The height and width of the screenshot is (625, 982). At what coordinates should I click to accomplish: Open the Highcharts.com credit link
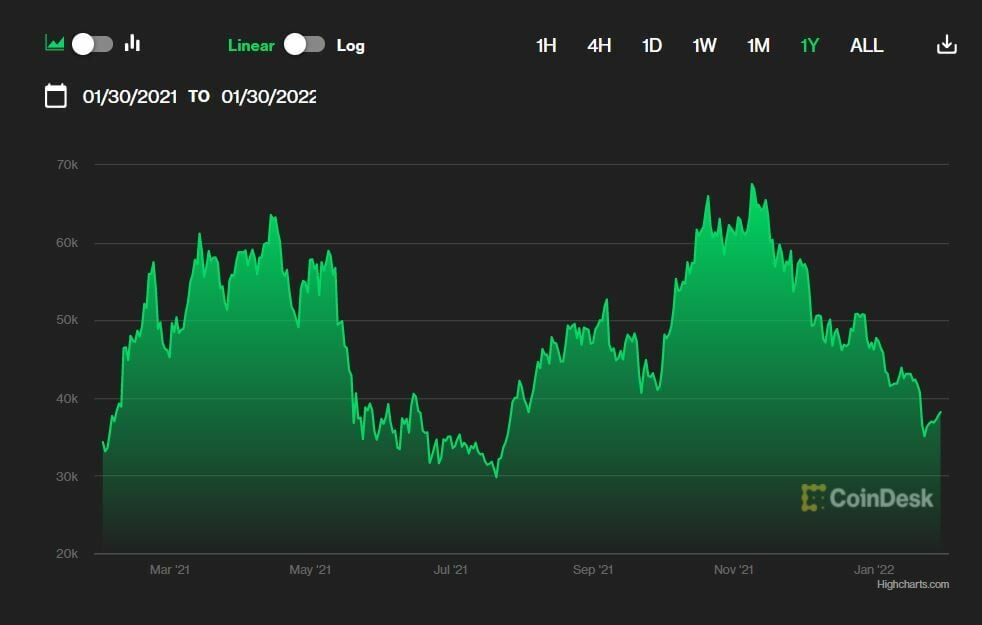click(912, 584)
